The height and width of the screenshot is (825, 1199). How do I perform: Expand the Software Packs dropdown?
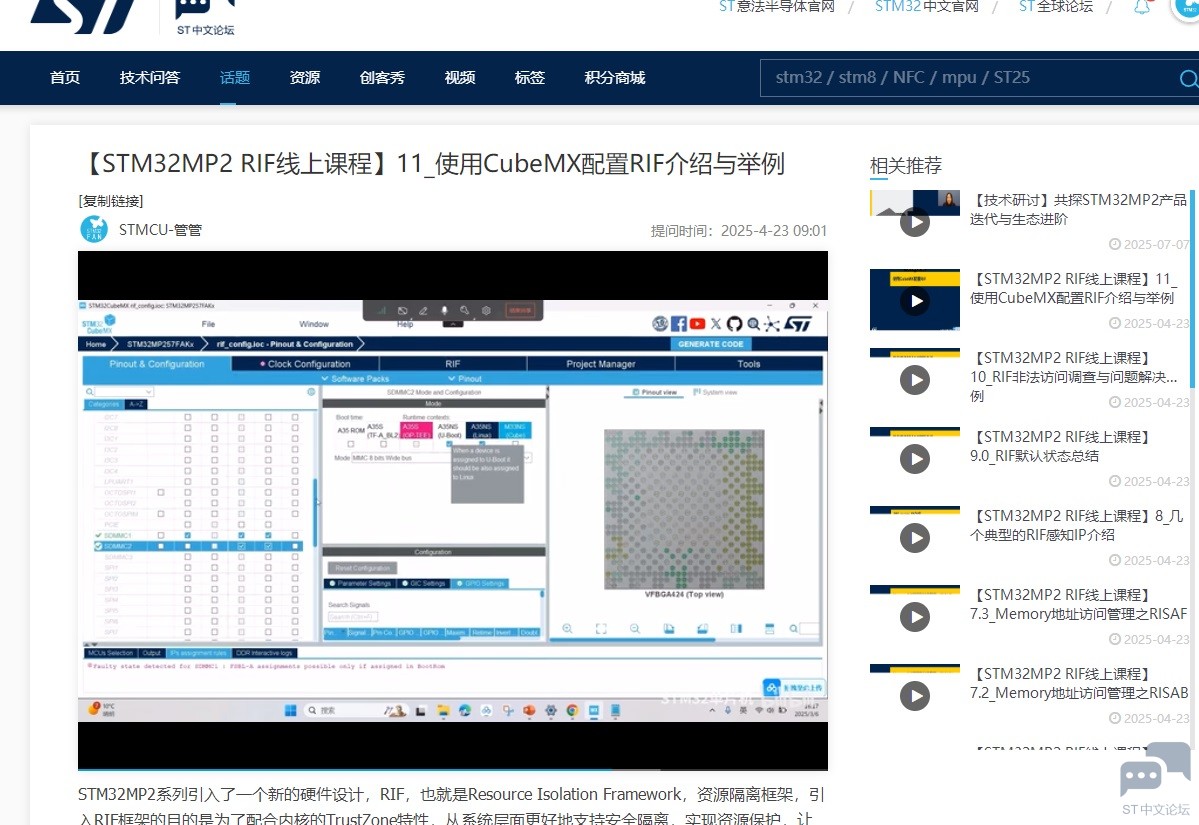[x=355, y=378]
